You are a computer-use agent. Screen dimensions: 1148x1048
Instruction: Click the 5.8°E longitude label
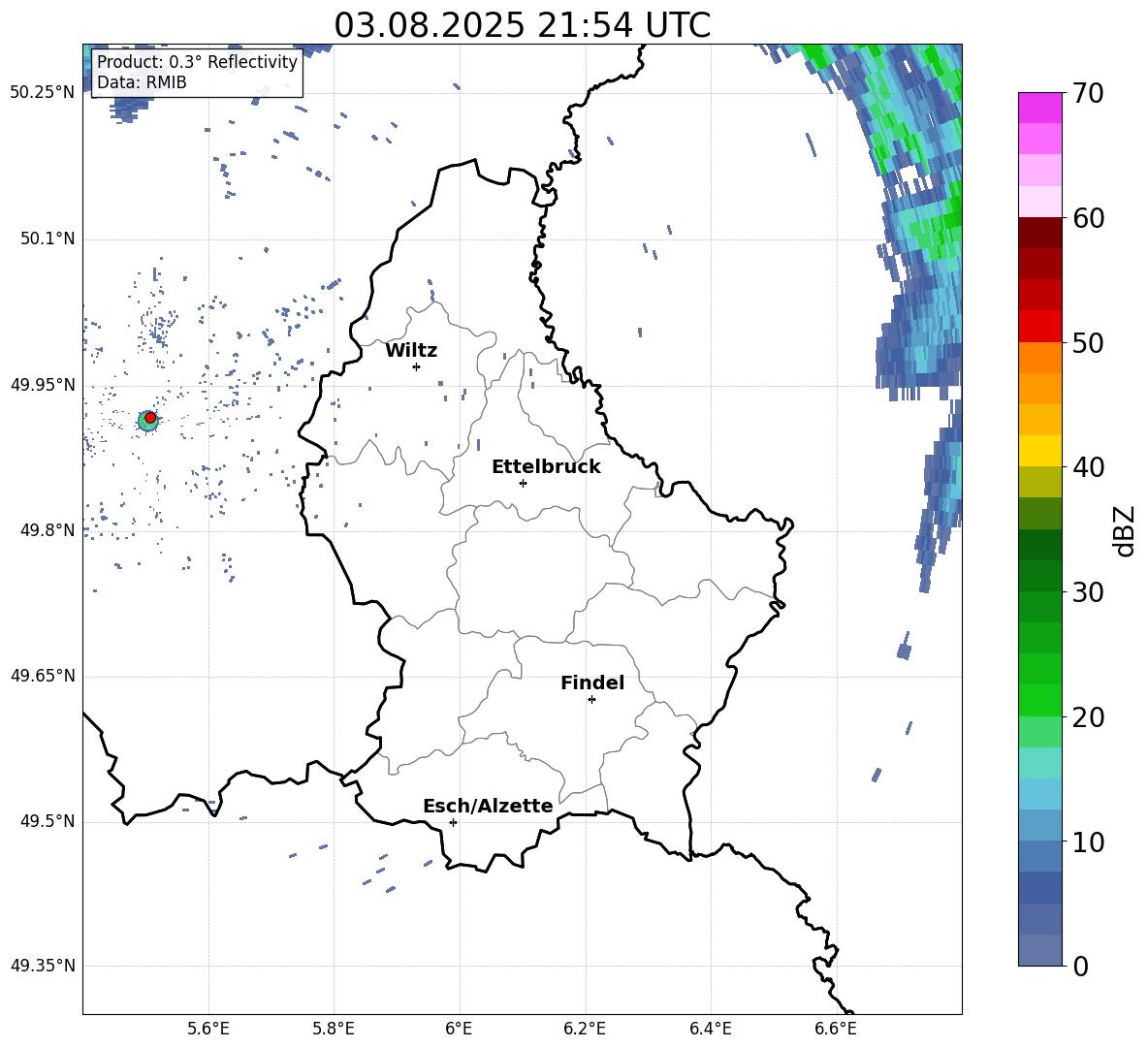[334, 1029]
